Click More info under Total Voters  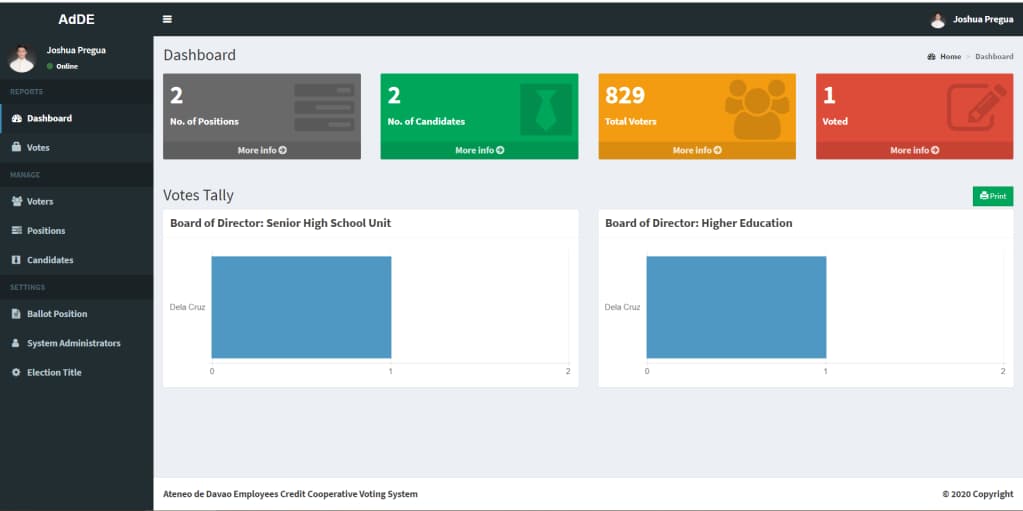coord(697,150)
